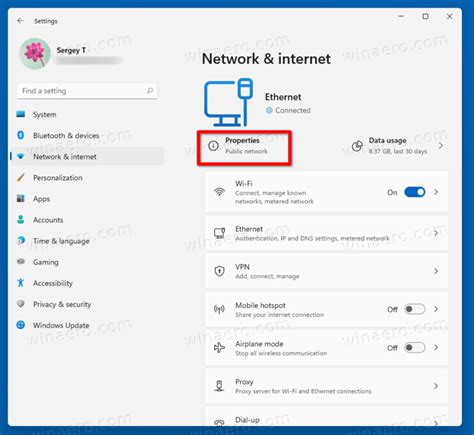Click the Proxy server icon
The width and height of the screenshot is (474, 435).
pos(219,386)
